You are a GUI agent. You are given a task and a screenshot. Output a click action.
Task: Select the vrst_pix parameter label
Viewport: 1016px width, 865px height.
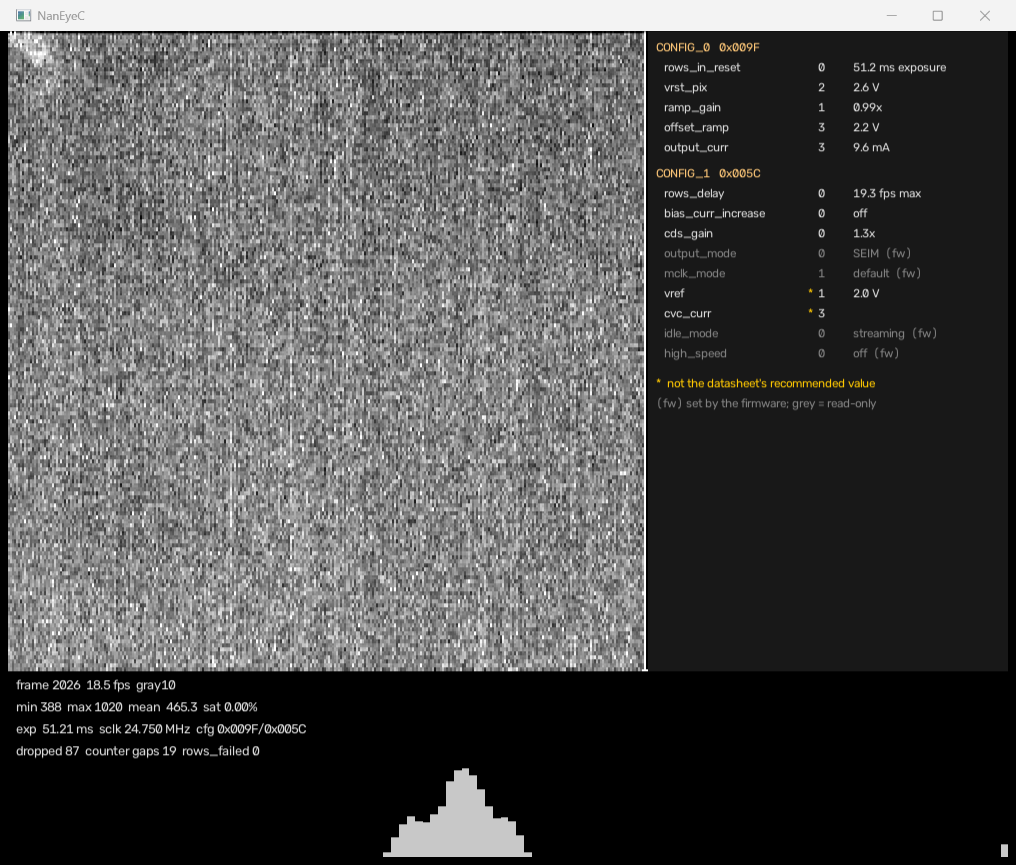(686, 87)
